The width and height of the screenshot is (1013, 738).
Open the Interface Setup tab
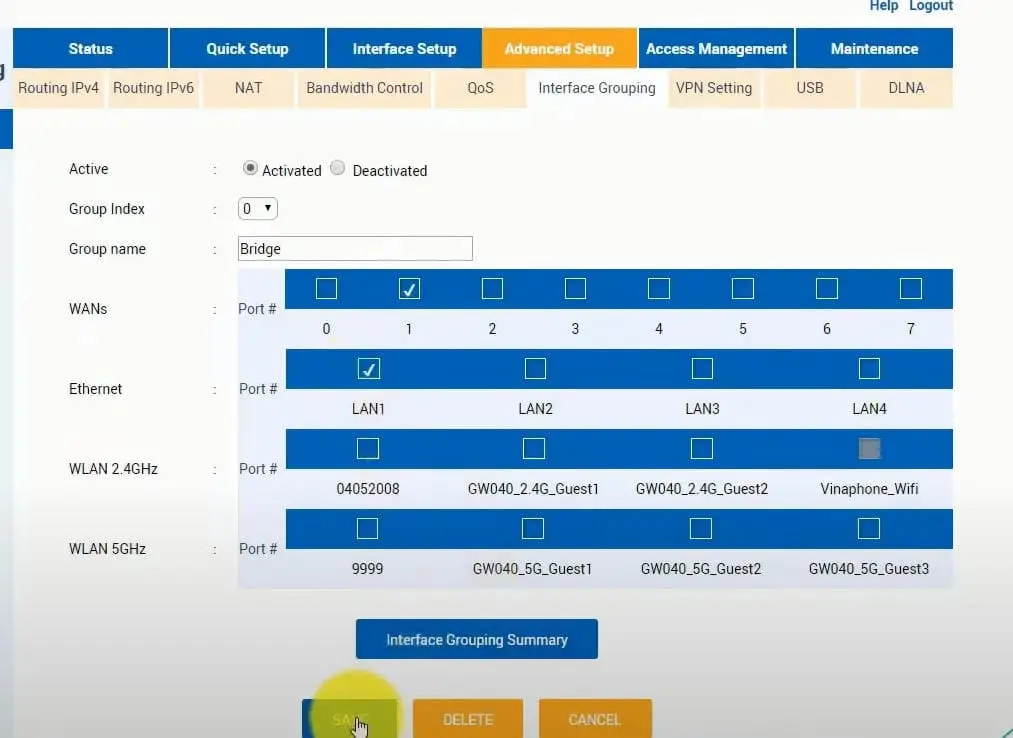pyautogui.click(x=404, y=48)
